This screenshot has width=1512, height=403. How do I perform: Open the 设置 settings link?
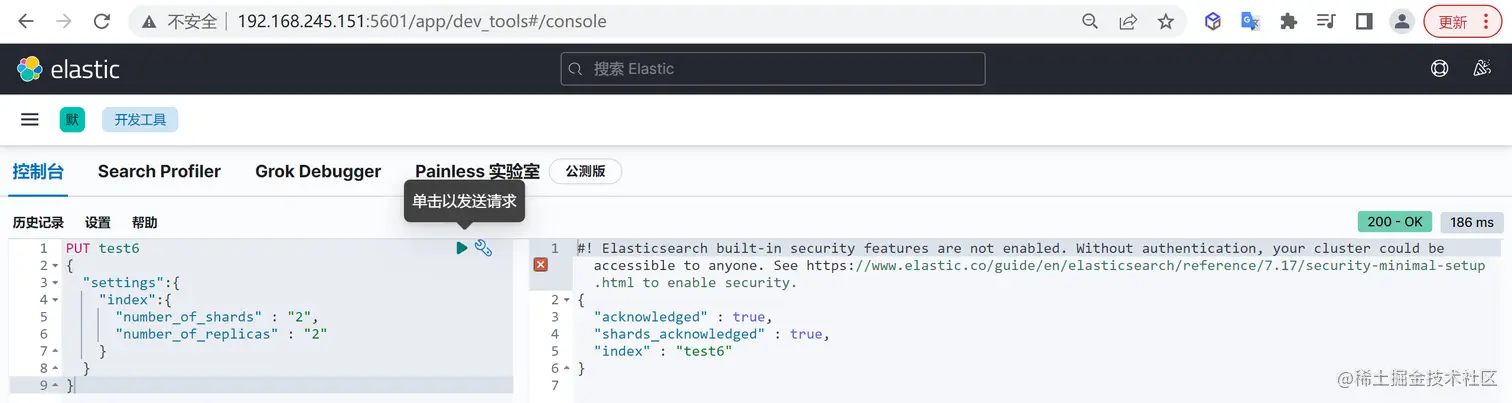[x=98, y=223]
